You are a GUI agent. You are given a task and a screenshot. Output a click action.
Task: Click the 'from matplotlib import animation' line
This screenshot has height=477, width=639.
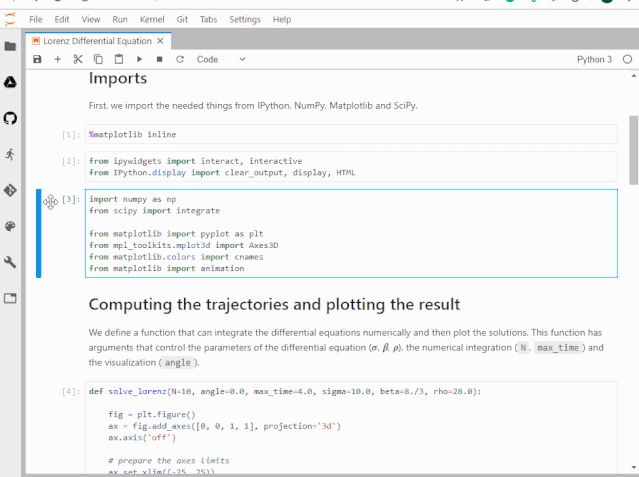[x=167, y=269]
